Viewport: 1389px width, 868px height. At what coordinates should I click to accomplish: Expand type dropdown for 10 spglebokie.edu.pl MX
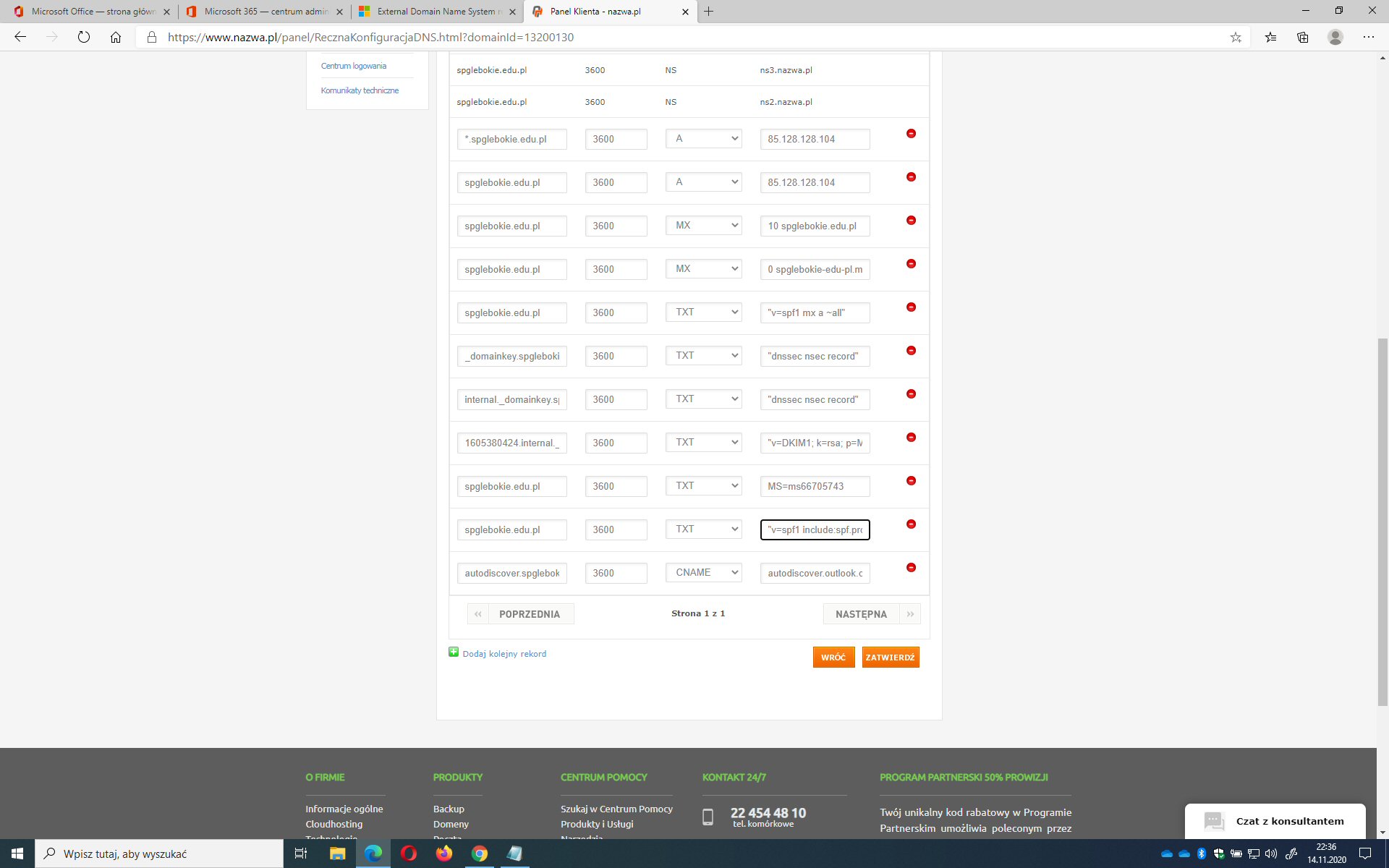(704, 226)
